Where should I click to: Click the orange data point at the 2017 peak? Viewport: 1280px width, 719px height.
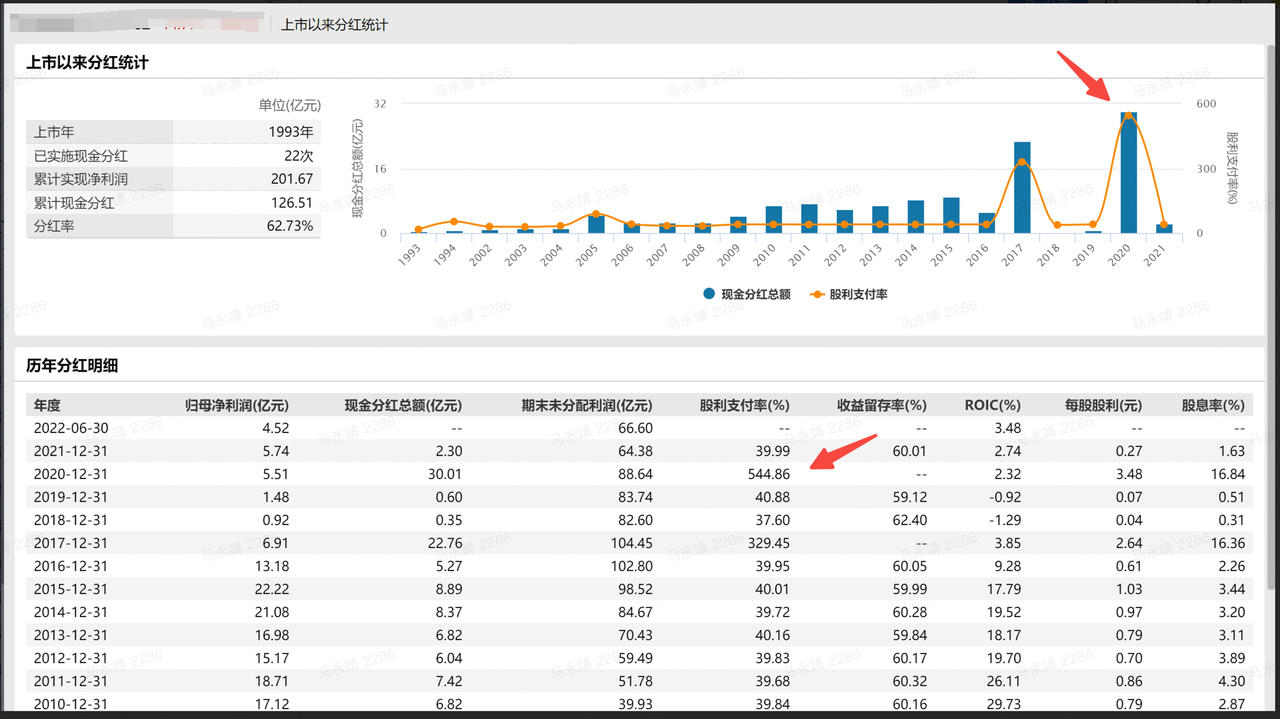[1022, 162]
